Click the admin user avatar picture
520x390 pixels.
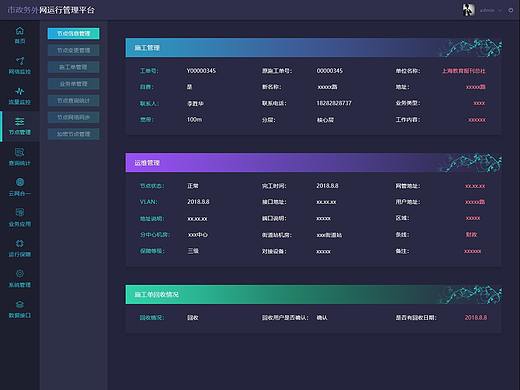468,10
